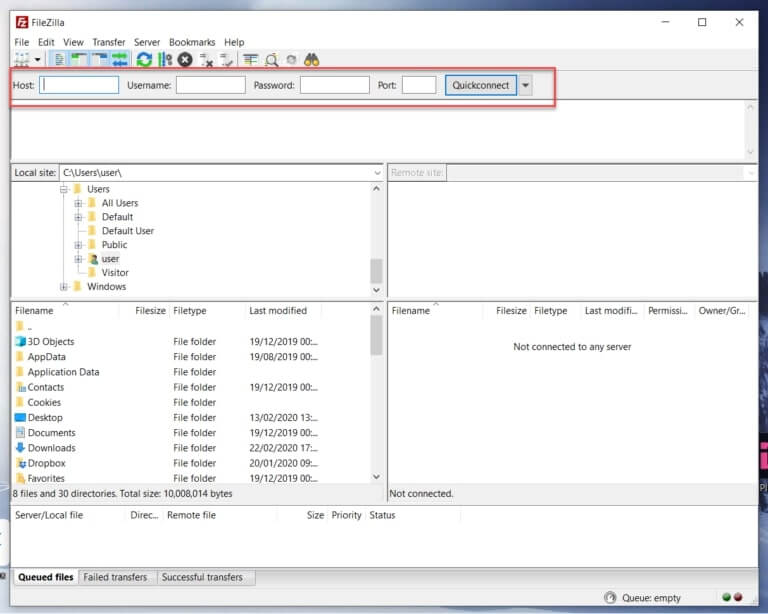Toggle synchronized browsing icon
The height and width of the screenshot is (614, 768).
(x=292, y=60)
